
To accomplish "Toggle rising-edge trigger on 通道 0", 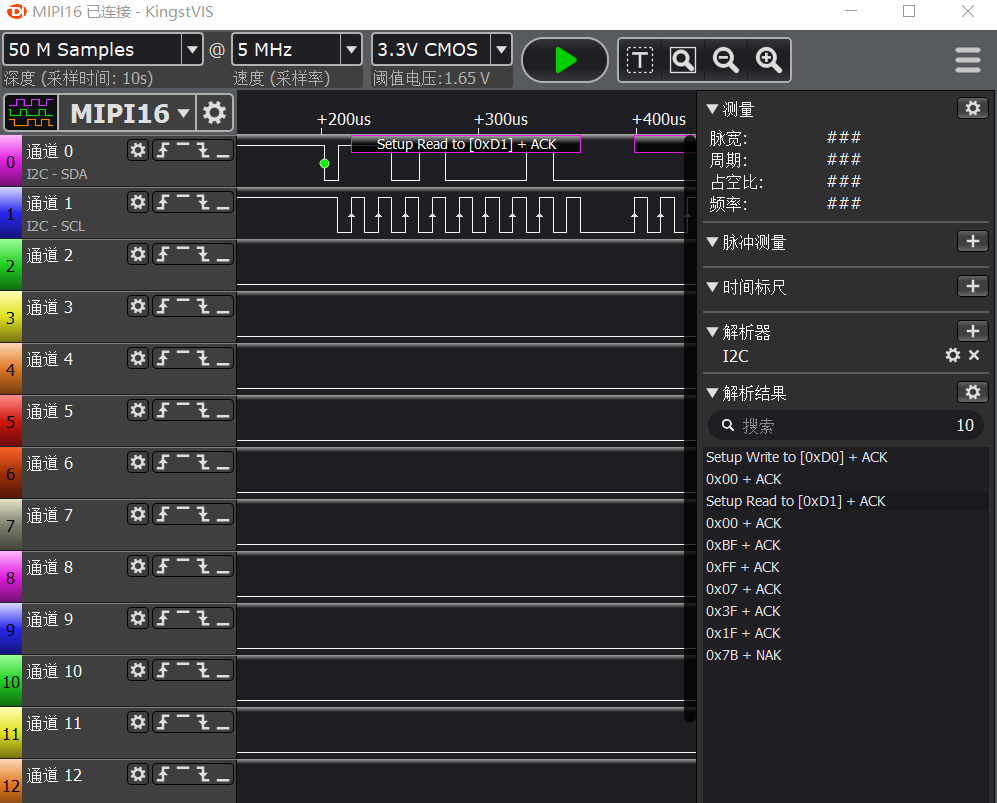I will click(163, 151).
